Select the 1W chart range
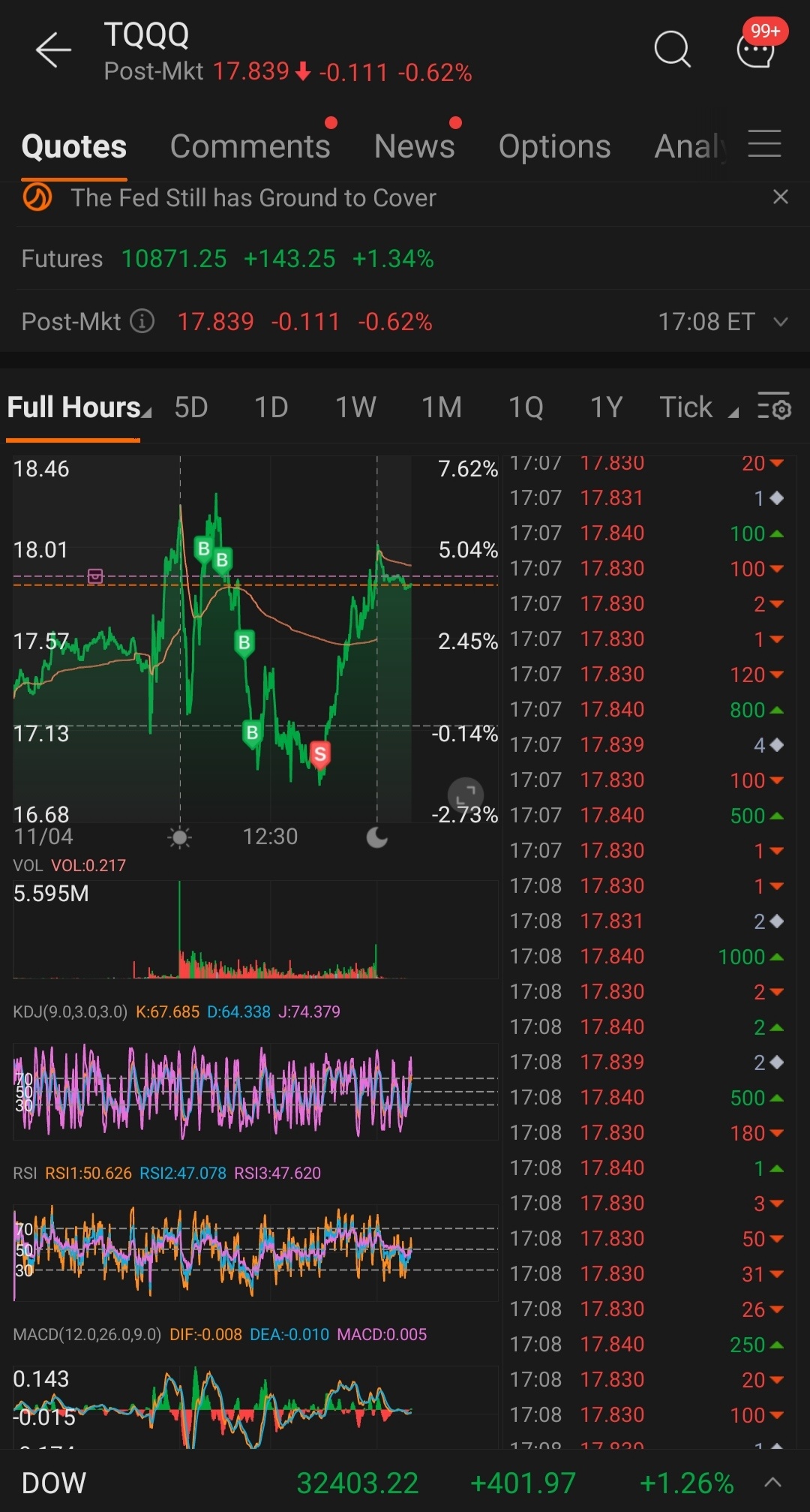This screenshot has height=1512, width=810. pyautogui.click(x=355, y=407)
